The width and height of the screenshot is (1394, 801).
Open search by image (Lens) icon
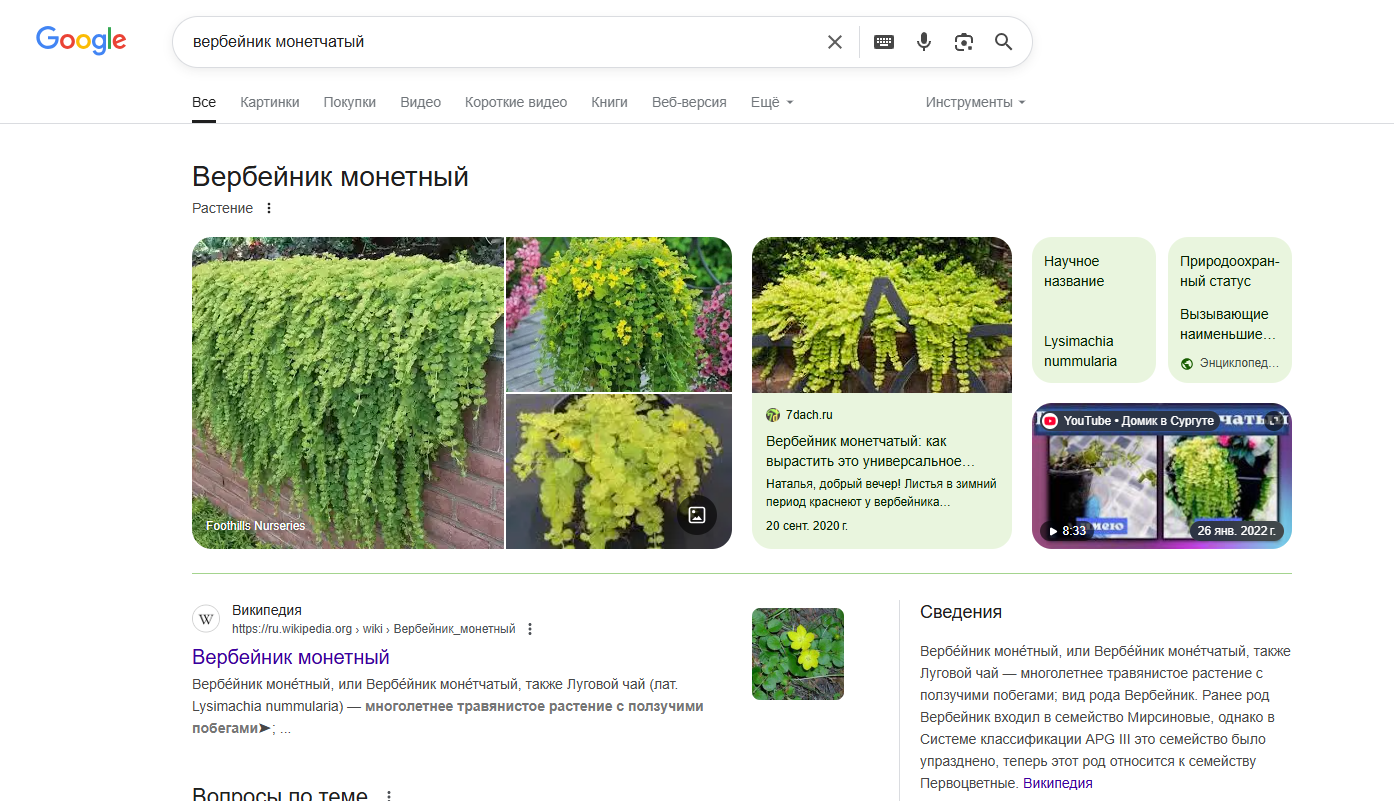click(x=963, y=42)
